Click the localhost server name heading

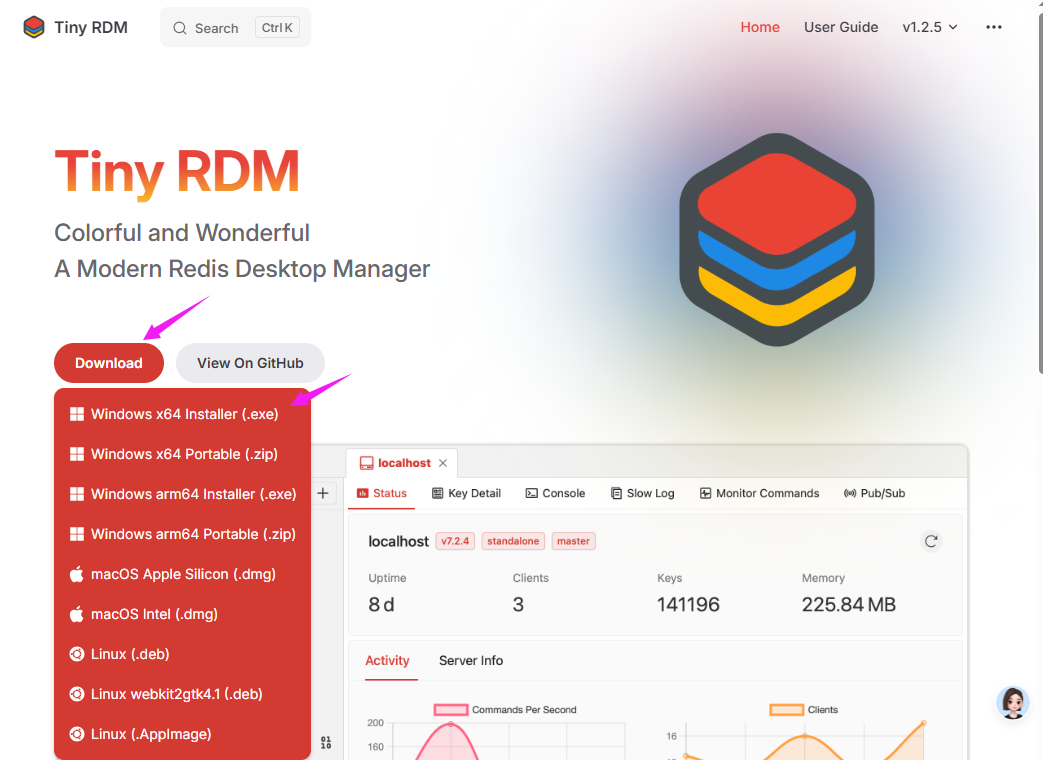(x=398, y=541)
